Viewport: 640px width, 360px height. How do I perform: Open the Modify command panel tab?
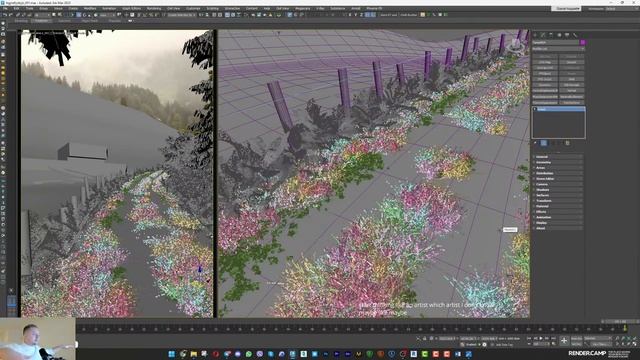[x=543, y=35]
